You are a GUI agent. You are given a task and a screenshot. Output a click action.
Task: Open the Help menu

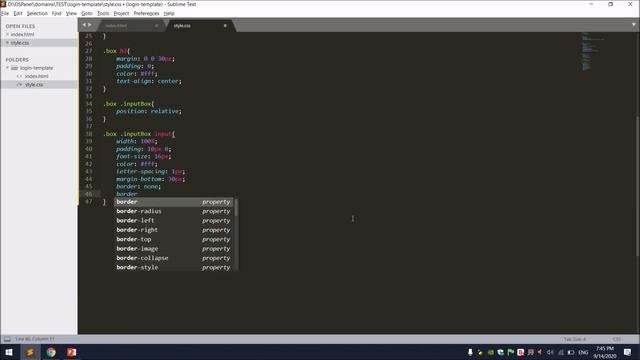[169, 13]
